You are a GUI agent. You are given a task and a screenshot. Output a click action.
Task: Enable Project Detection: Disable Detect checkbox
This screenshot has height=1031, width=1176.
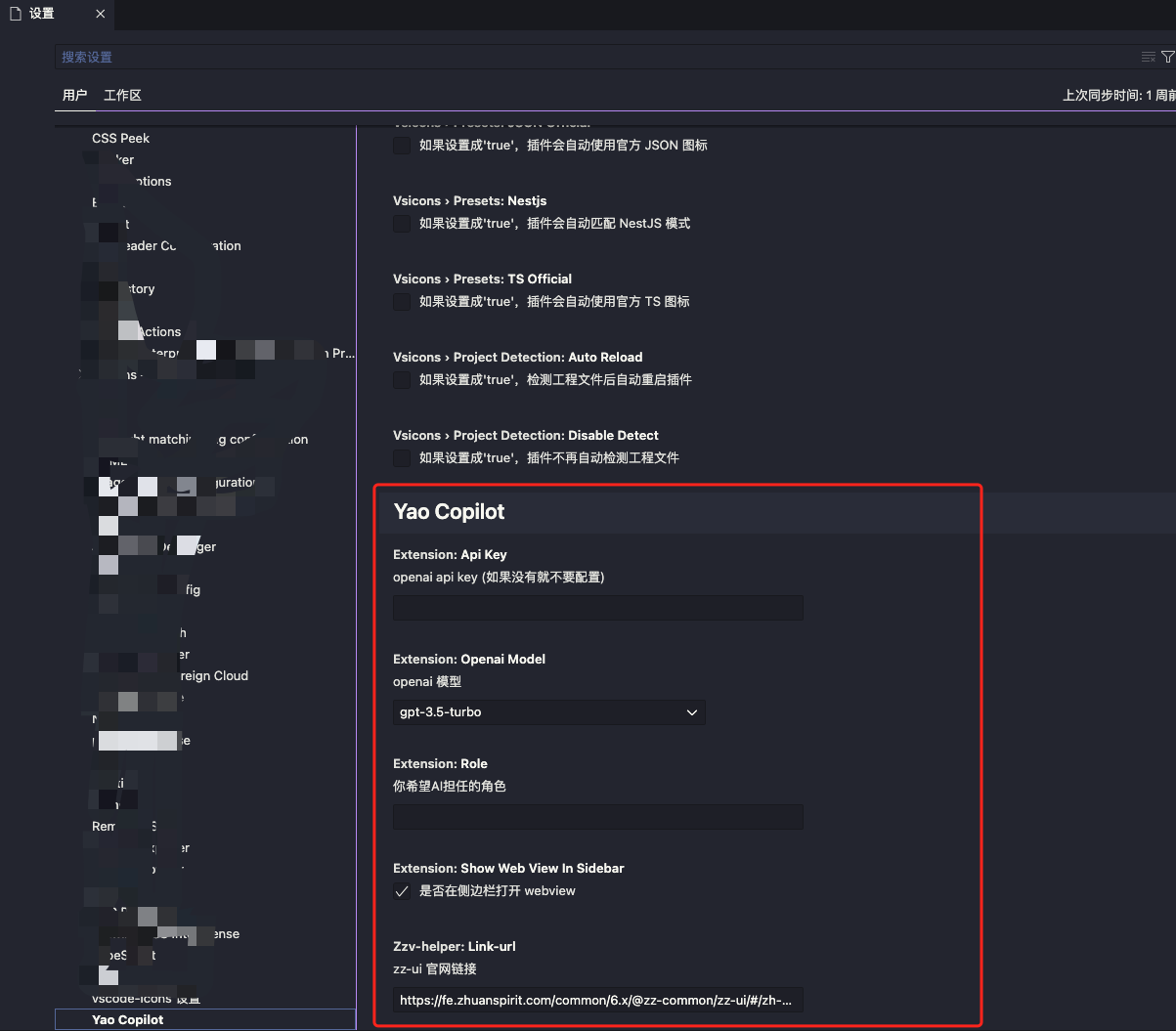(x=402, y=458)
